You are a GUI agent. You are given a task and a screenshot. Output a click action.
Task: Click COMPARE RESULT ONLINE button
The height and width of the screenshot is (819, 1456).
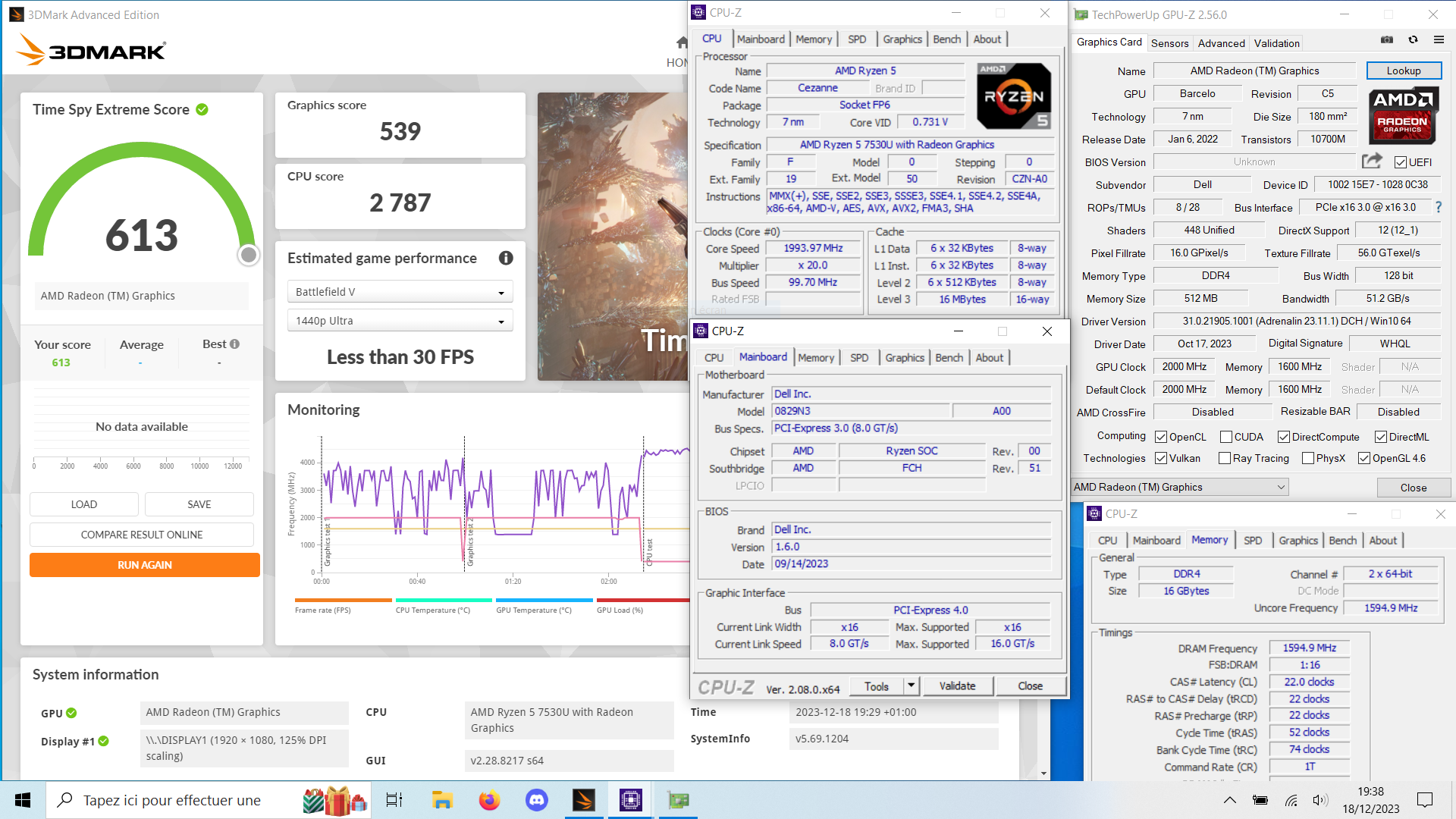click(142, 535)
